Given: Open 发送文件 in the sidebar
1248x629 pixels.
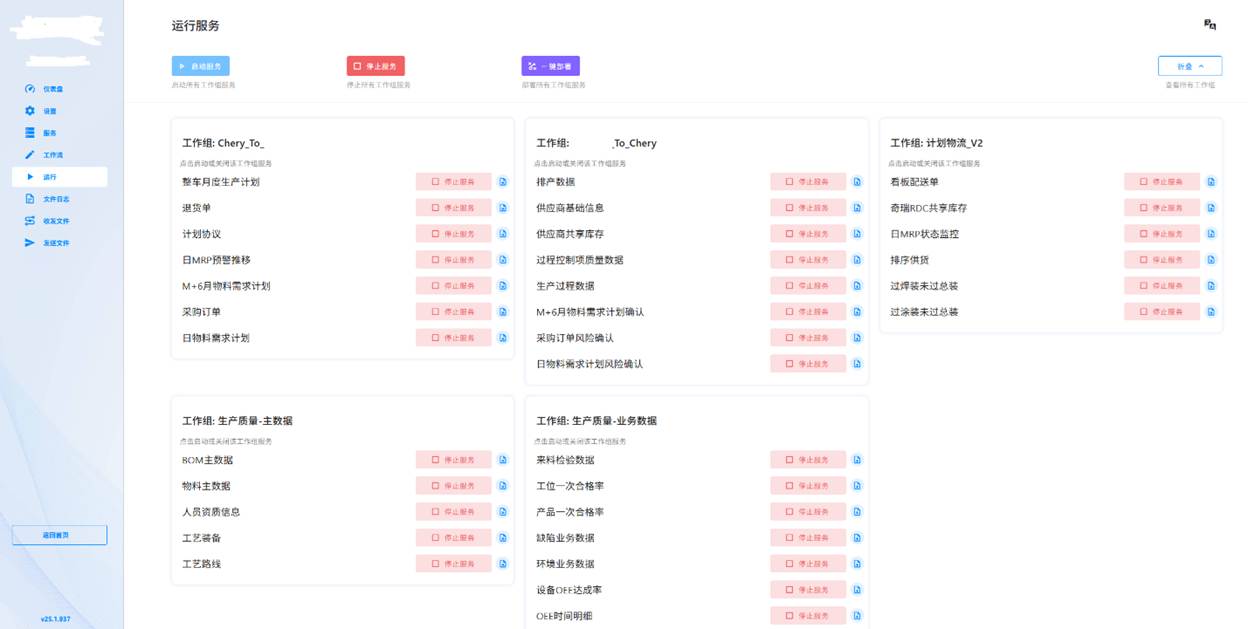Looking at the screenshot, I should tap(59, 243).
